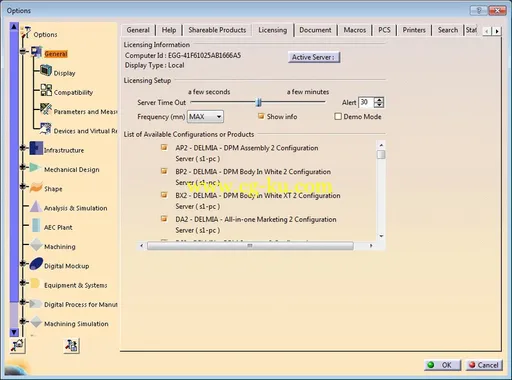Image resolution: width=512 pixels, height=380 pixels.
Task: Open the Frequency MAX dropdown
Action: 205,117
